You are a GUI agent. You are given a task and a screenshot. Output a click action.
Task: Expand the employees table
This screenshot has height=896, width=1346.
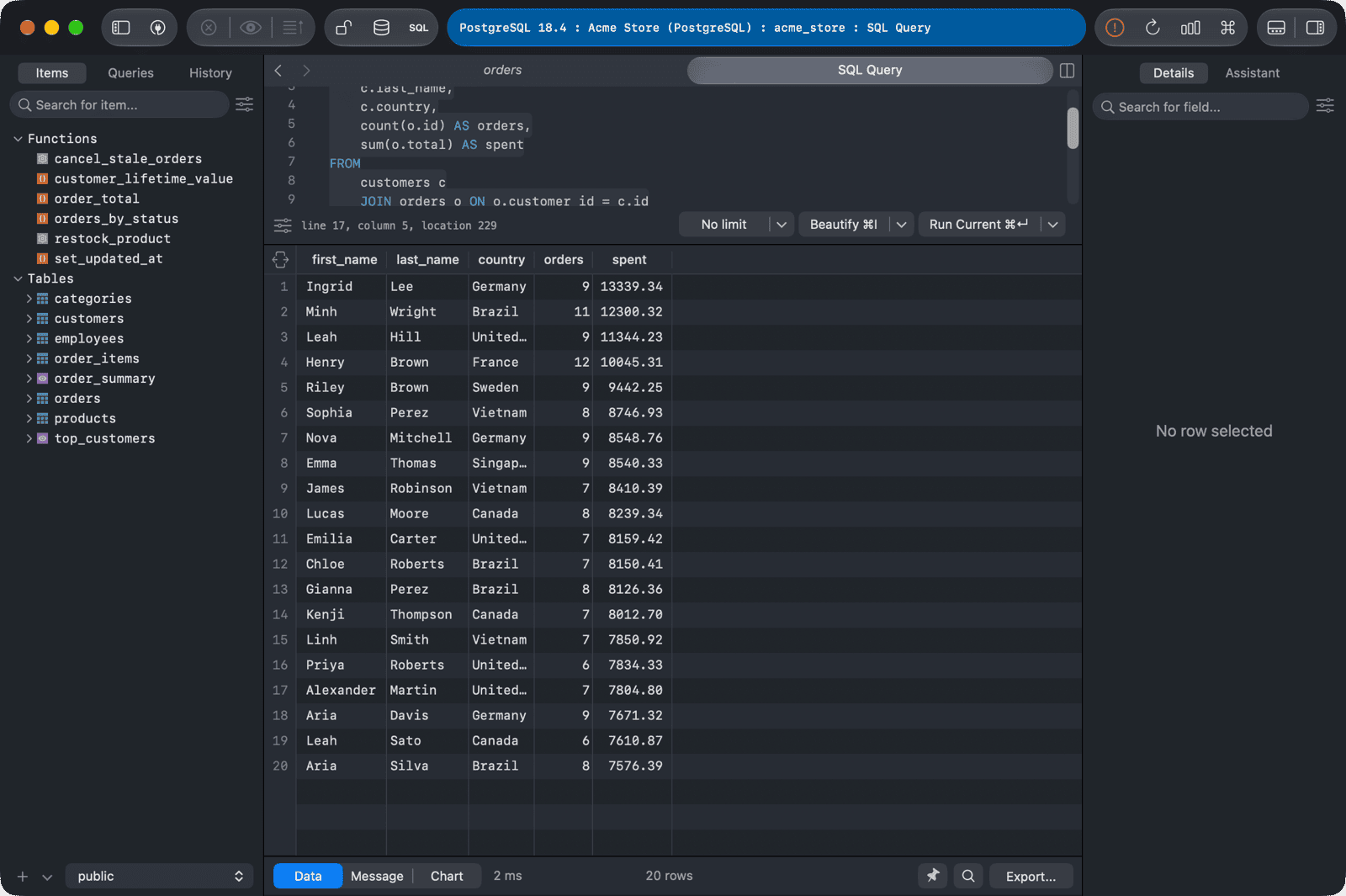(x=29, y=338)
